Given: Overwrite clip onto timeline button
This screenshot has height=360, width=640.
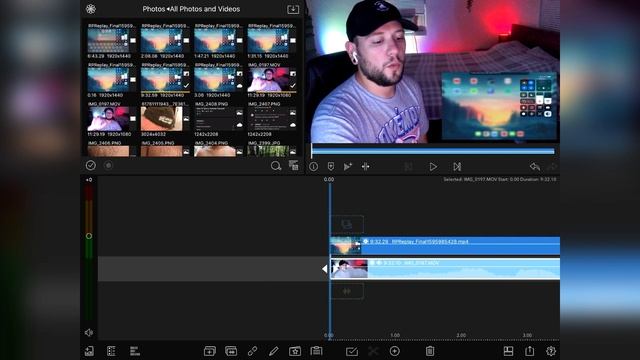Looking at the screenshot, I should [231, 351].
